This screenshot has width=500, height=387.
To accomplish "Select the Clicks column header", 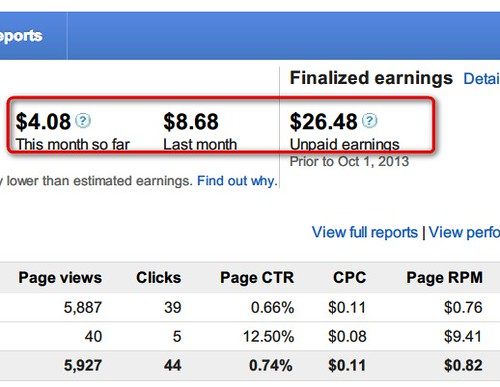I will click(x=159, y=278).
